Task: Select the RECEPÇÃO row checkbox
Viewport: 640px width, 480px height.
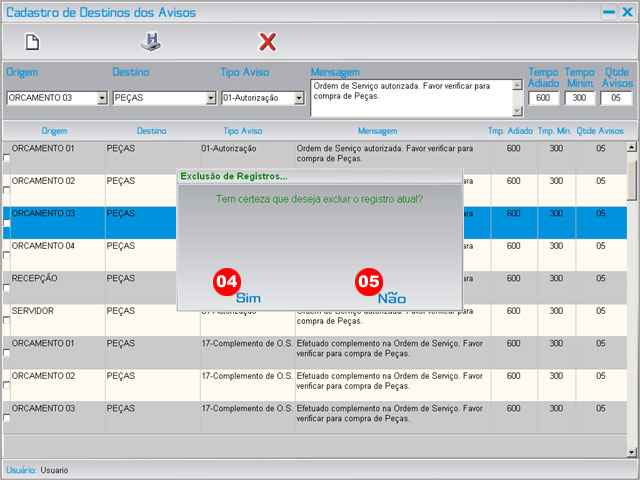Action: coord(7,288)
